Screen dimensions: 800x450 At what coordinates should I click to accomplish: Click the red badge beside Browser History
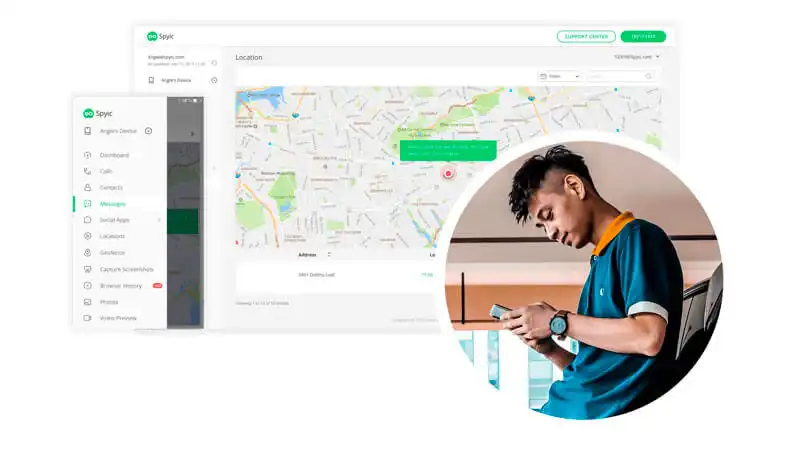pyautogui.click(x=158, y=286)
